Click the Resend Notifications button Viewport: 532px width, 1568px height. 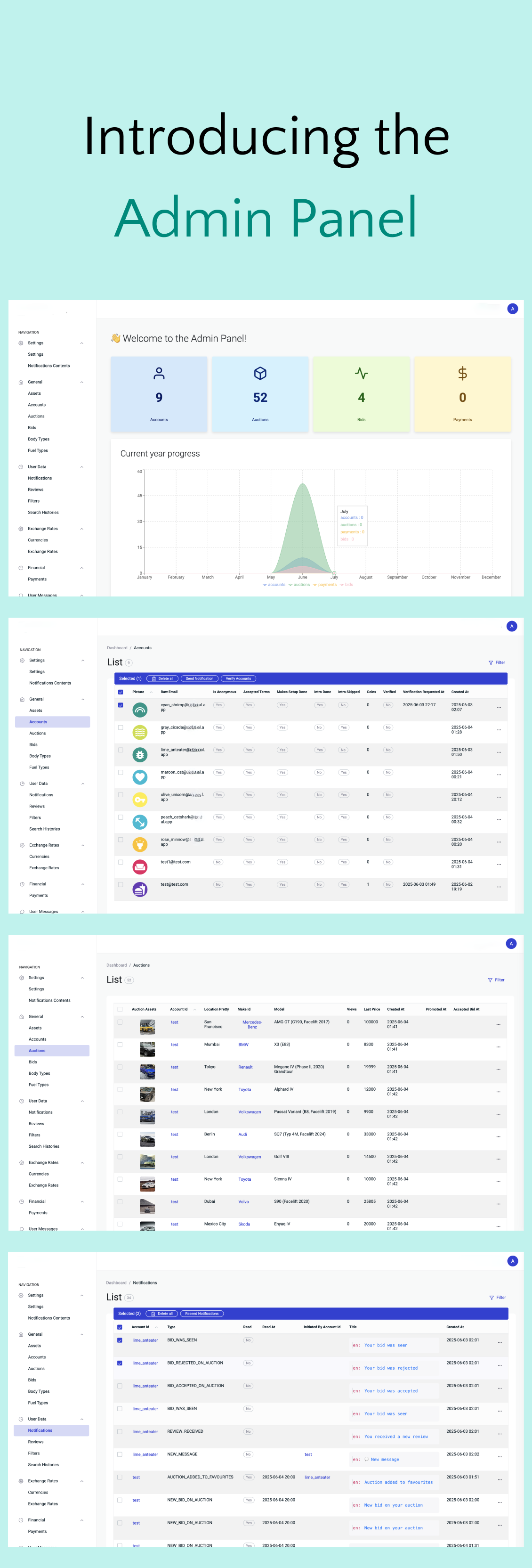202,1314
